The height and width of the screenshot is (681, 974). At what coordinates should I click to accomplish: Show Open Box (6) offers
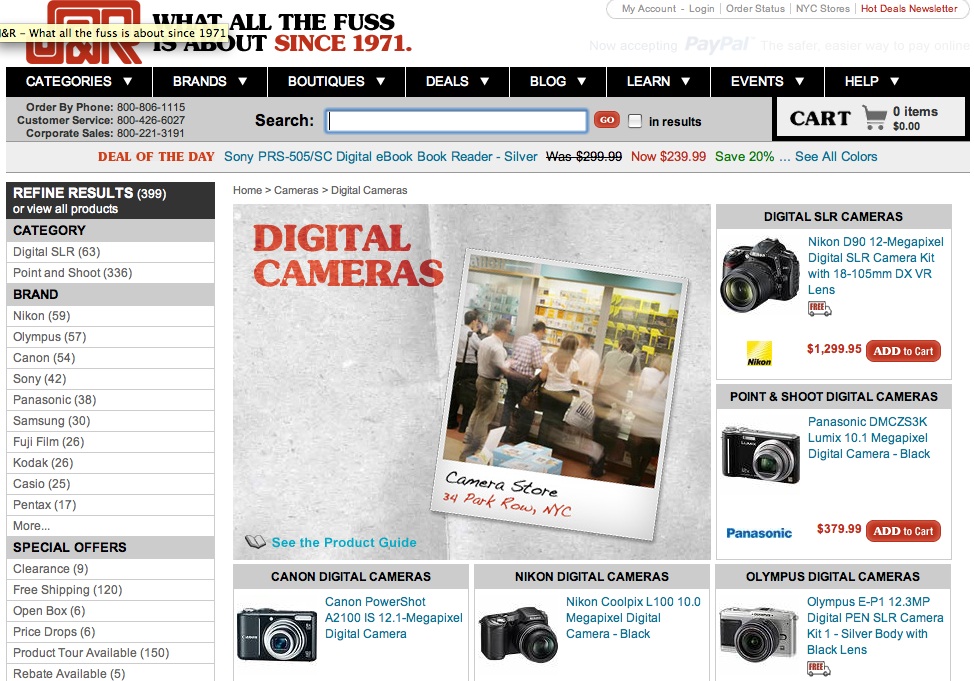[111, 611]
